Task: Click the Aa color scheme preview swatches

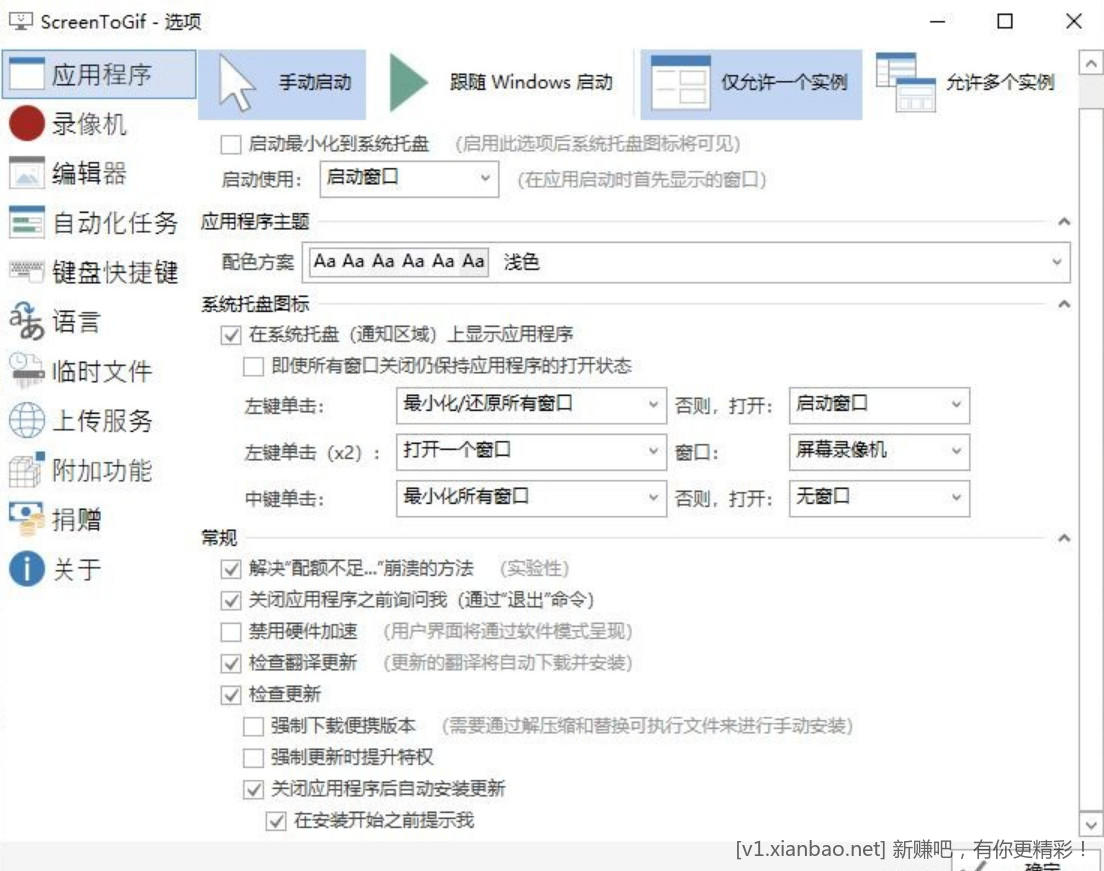Action: pyautogui.click(x=399, y=262)
